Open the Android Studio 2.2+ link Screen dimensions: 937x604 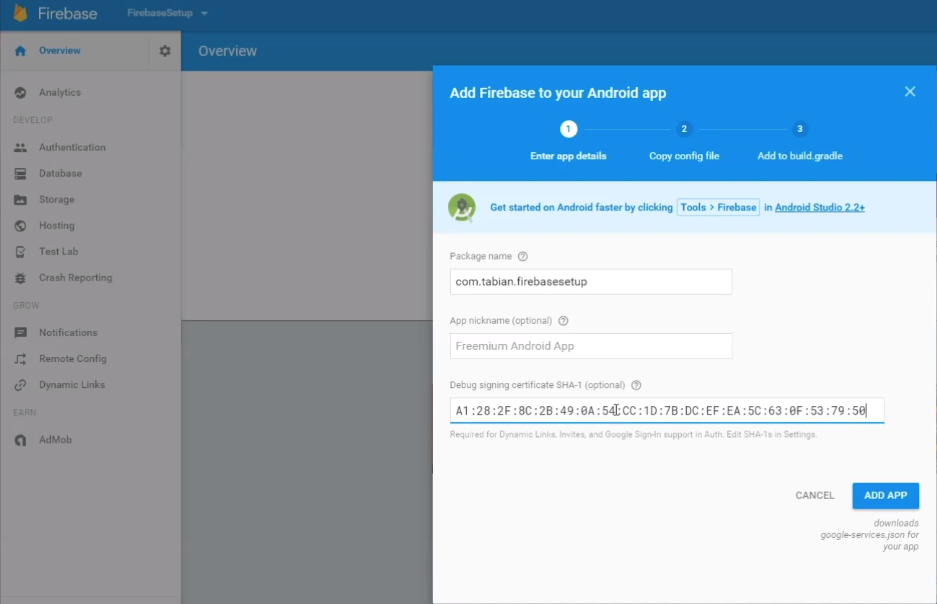(x=819, y=207)
